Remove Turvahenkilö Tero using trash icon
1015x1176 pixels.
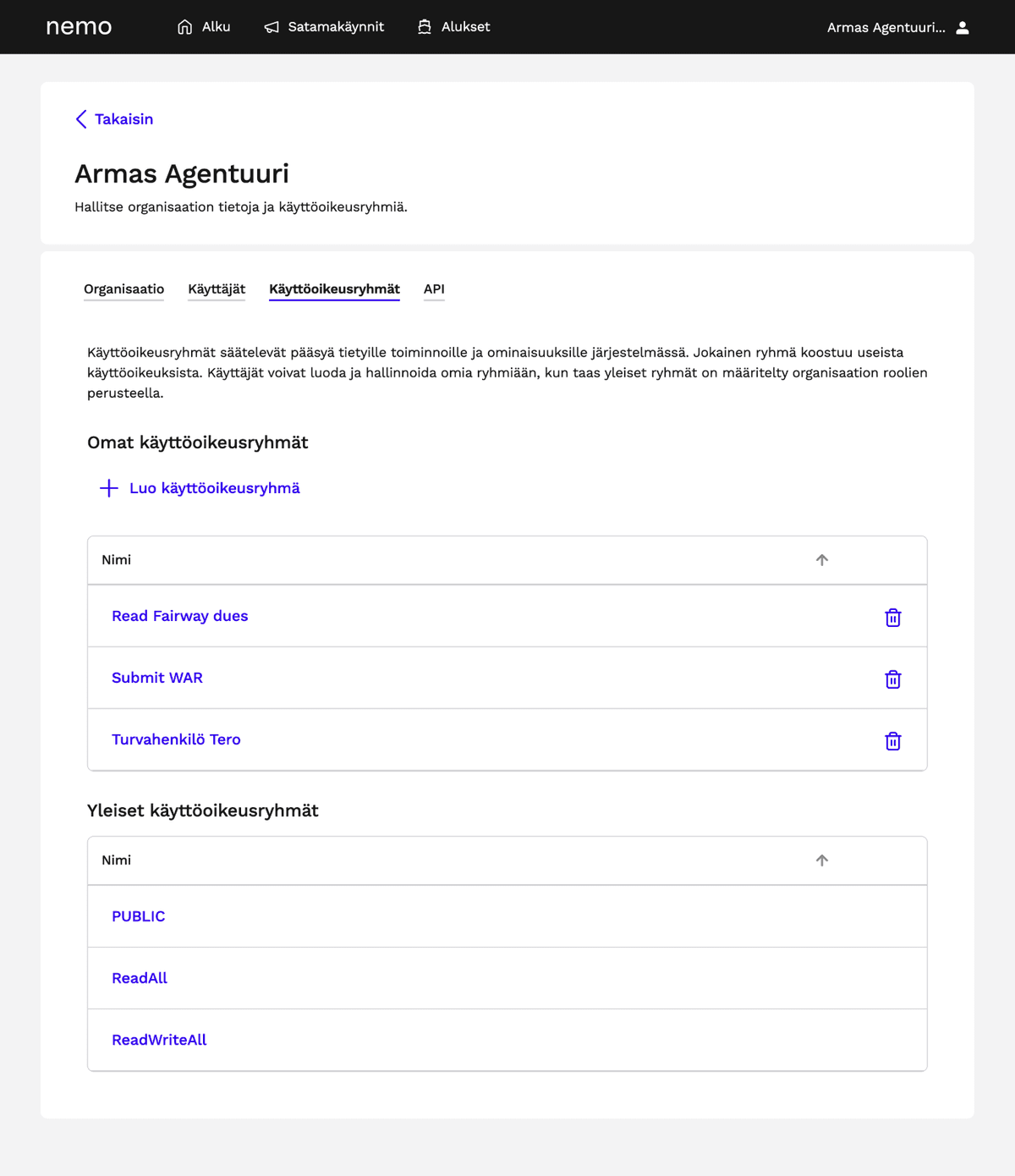(892, 741)
